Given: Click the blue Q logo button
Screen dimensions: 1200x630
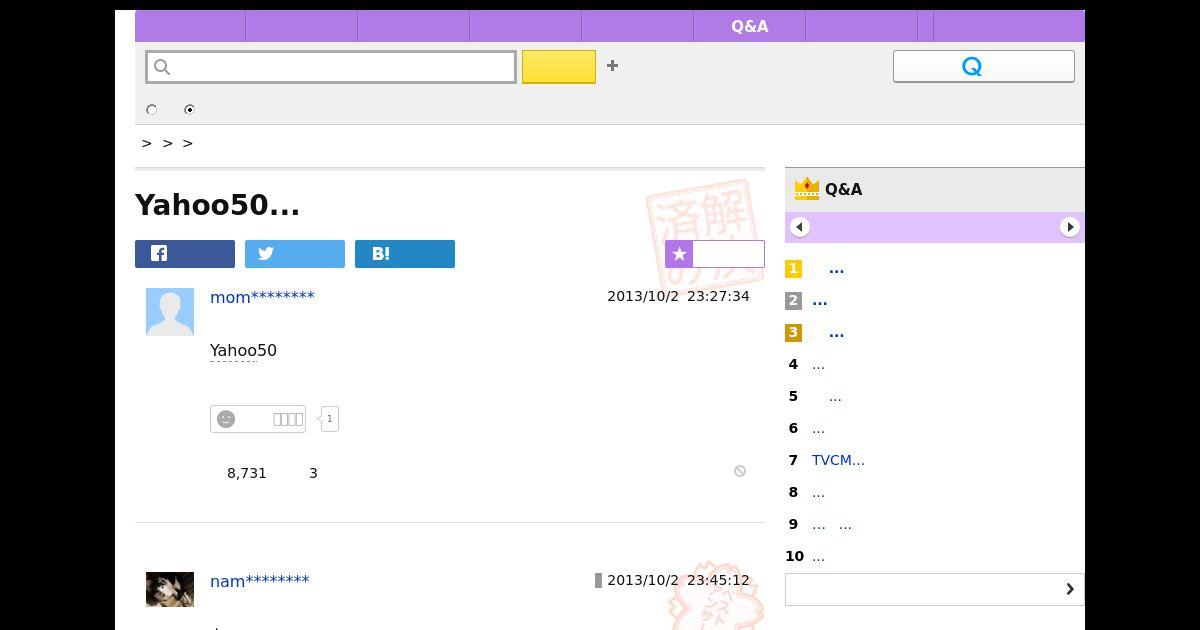Looking at the screenshot, I should point(984,66).
